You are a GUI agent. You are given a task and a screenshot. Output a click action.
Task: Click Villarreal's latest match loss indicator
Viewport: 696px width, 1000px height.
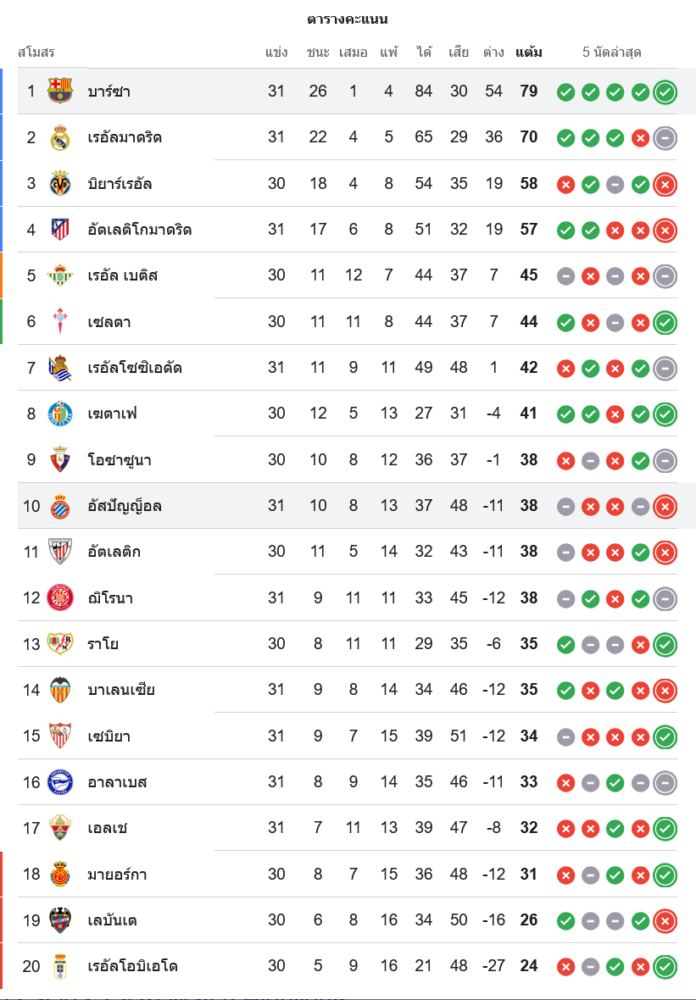click(x=665, y=184)
